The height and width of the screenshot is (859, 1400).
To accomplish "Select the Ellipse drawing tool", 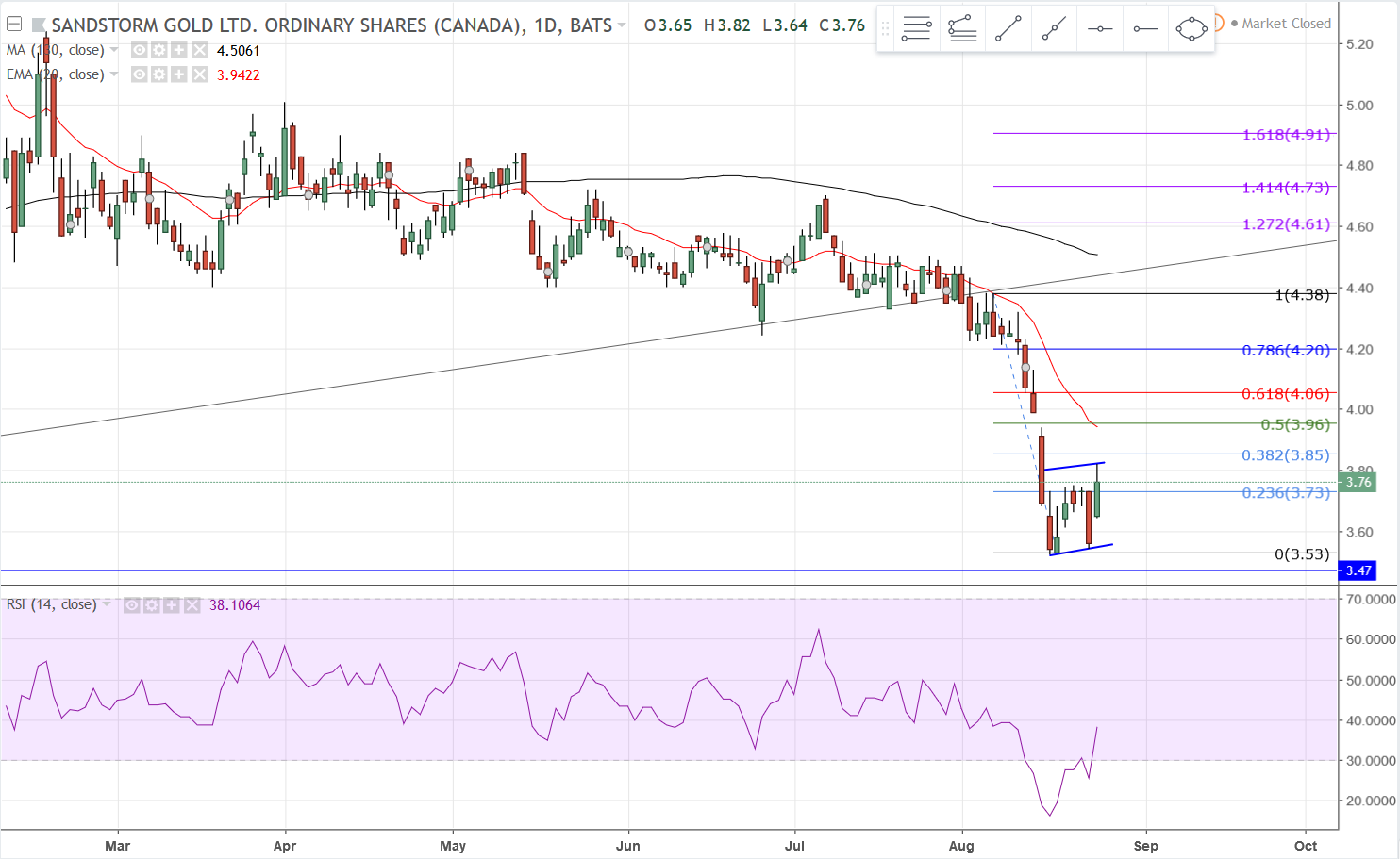I will click(1192, 29).
